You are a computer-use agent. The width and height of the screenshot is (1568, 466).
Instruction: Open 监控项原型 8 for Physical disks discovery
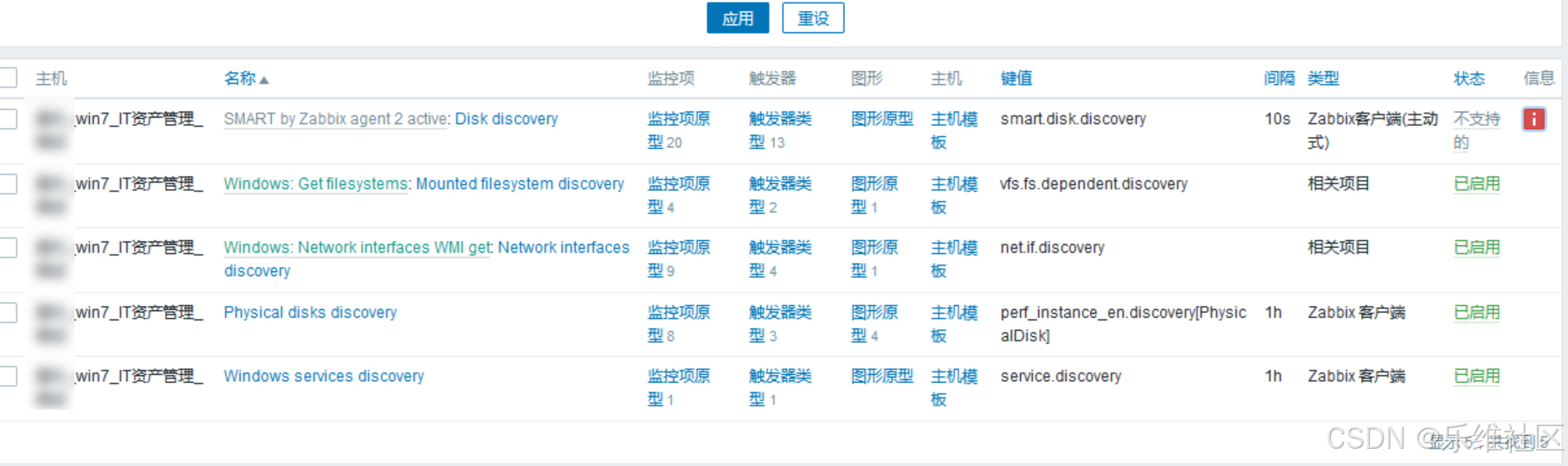click(679, 323)
